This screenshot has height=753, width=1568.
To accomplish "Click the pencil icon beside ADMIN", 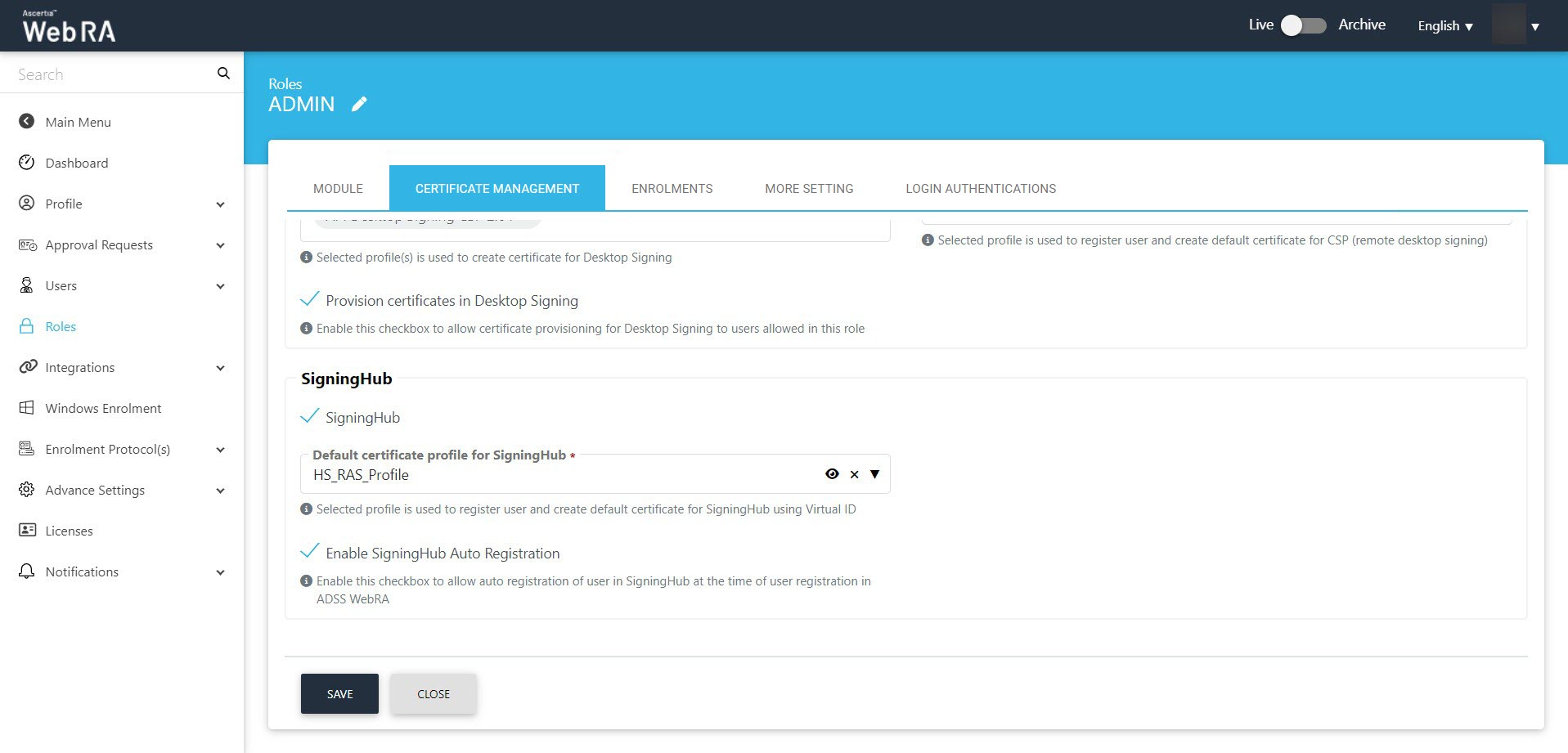I will point(359,104).
